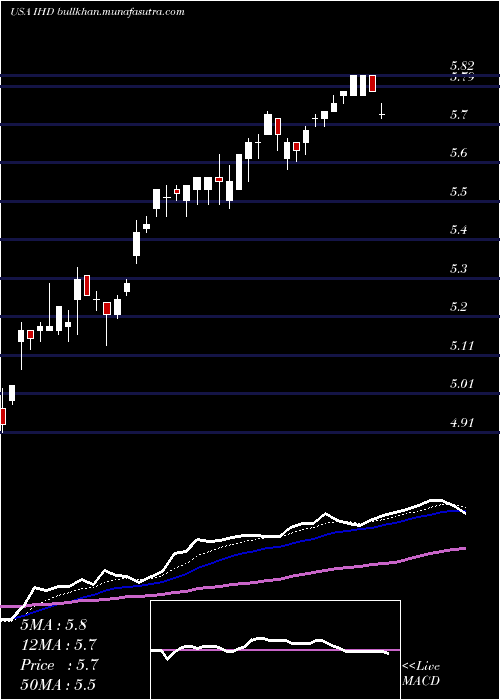
Task: Click the 5.6 price axis label
Action: 458,154
